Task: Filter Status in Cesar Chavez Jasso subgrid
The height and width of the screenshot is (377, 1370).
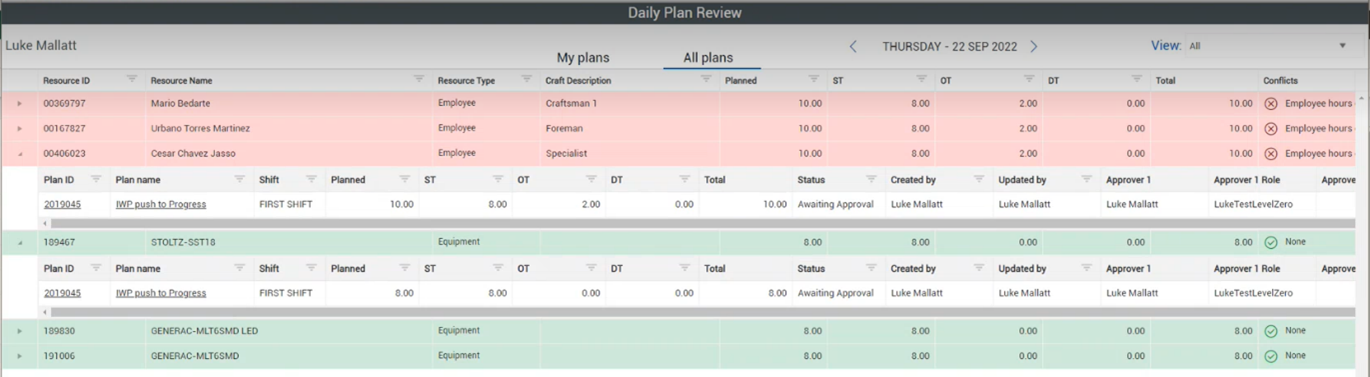Action: (871, 179)
